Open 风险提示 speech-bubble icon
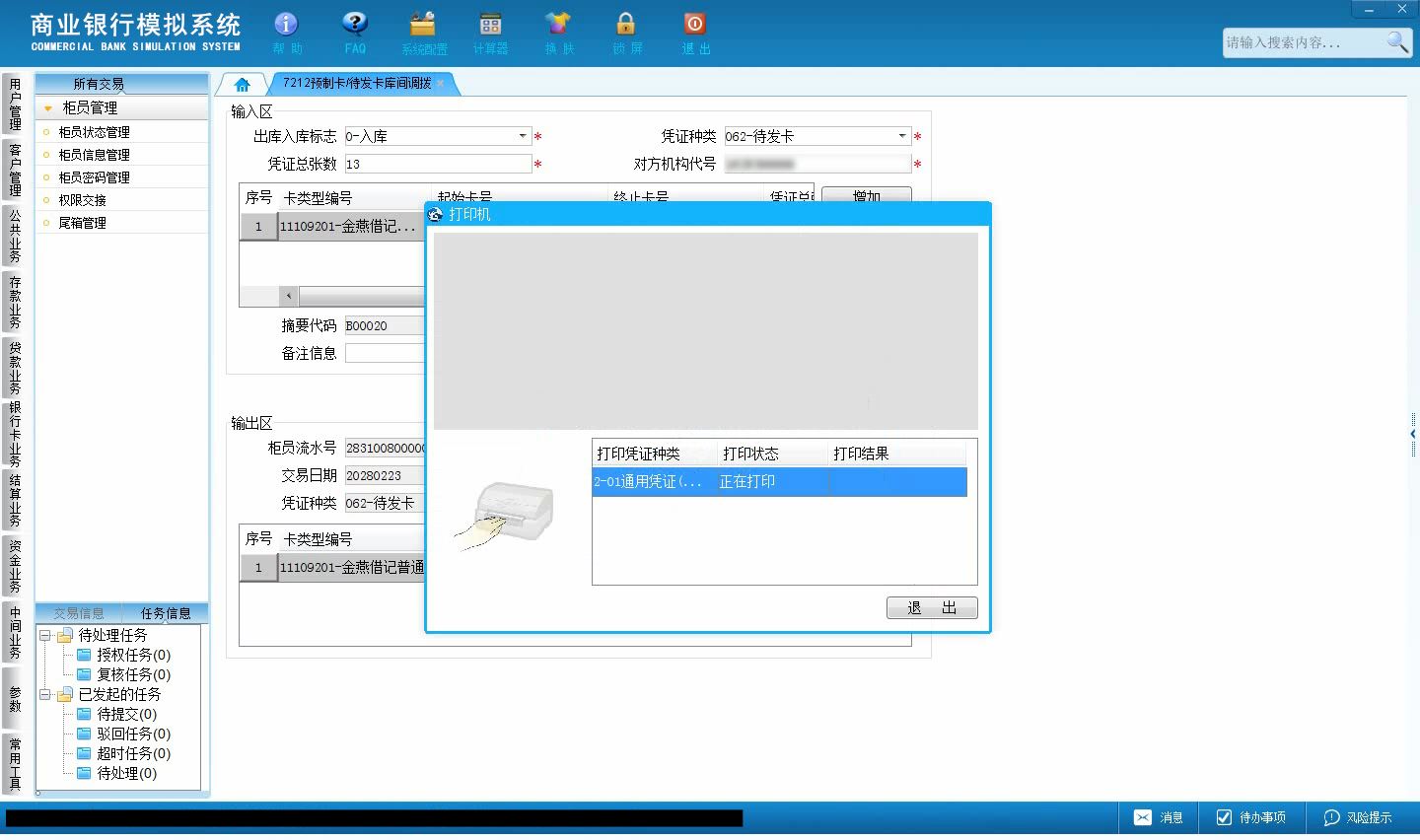The height and width of the screenshot is (840, 1420). coord(1331,817)
